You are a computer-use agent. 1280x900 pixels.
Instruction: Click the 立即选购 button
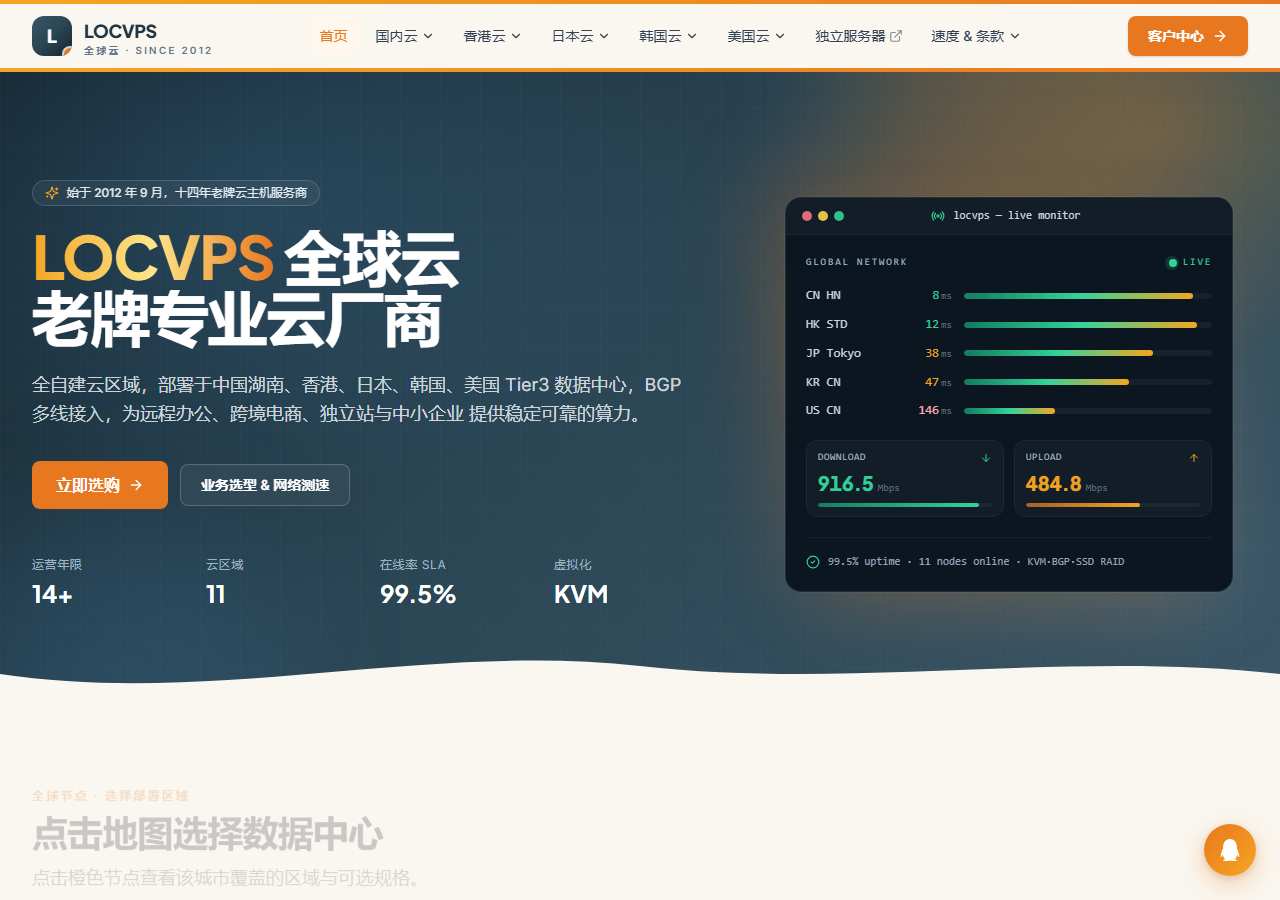point(100,485)
